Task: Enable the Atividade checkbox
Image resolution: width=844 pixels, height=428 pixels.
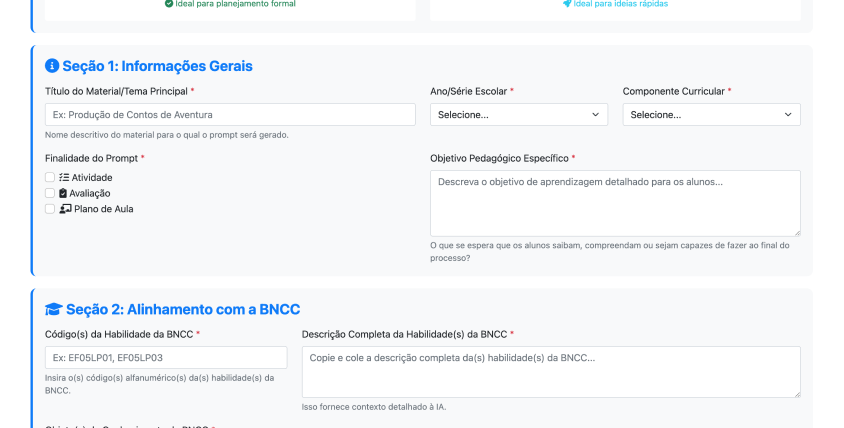Action: pyautogui.click(x=50, y=177)
